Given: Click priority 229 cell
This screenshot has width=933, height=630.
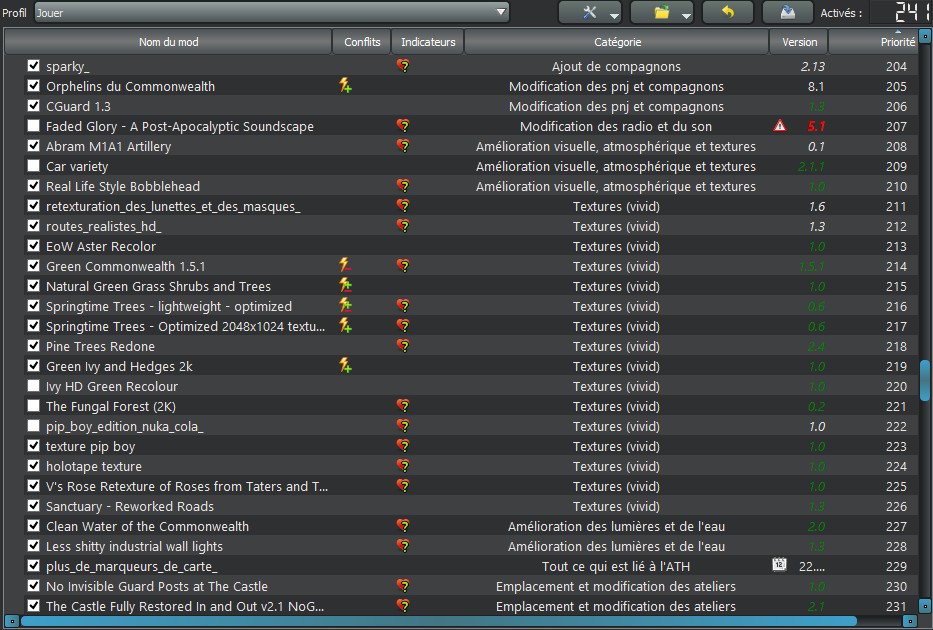Looking at the screenshot, I should [896, 566].
